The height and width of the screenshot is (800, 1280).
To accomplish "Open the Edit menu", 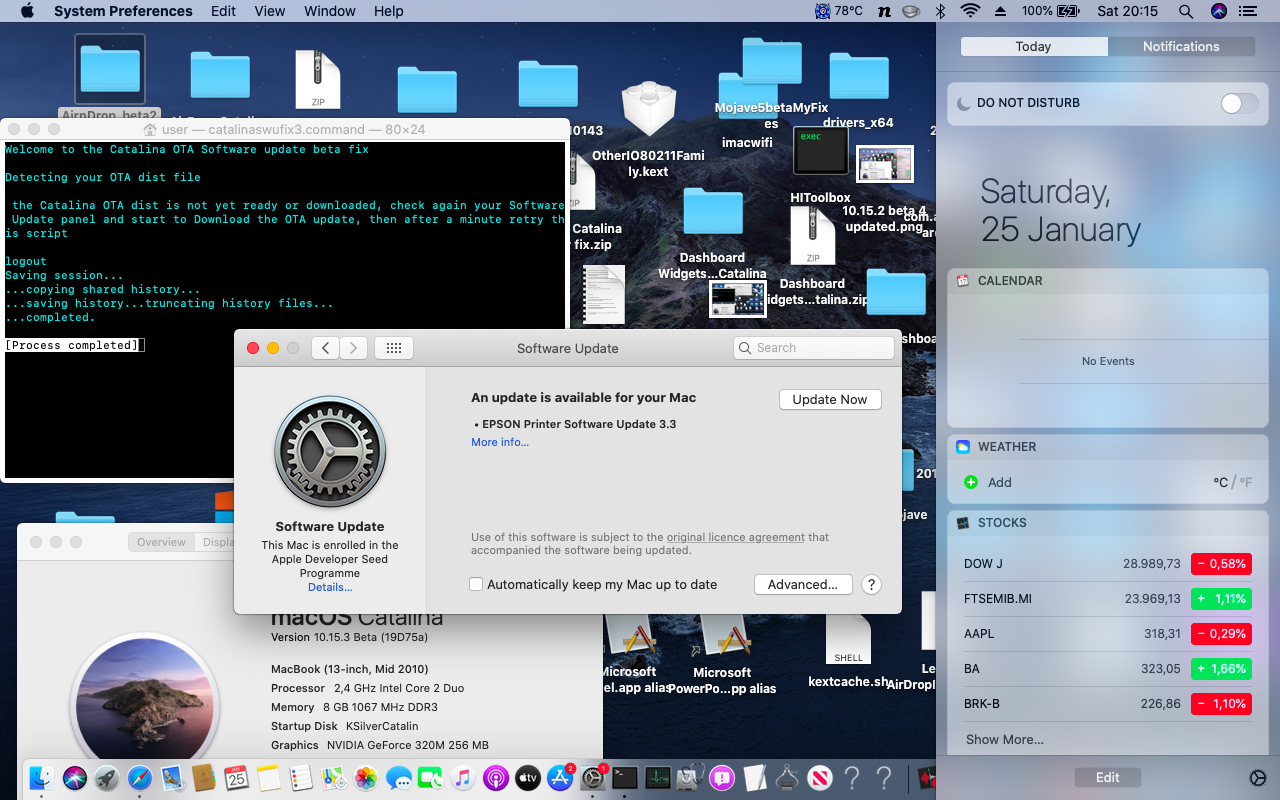I will [x=224, y=11].
